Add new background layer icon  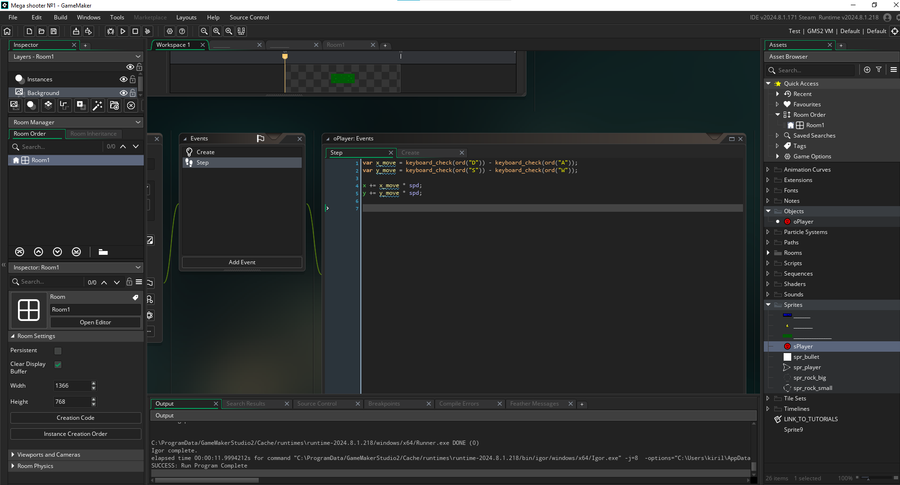14,105
